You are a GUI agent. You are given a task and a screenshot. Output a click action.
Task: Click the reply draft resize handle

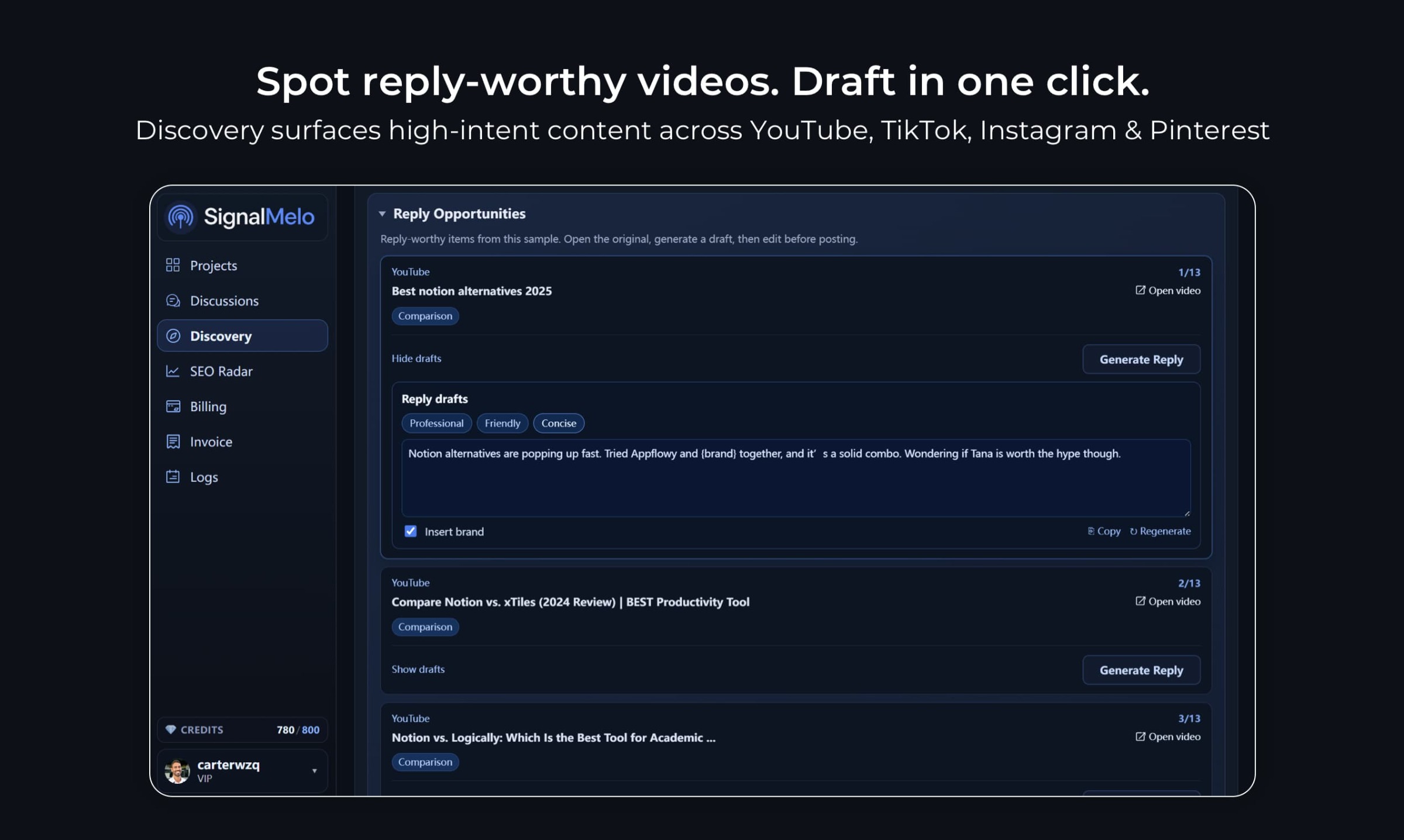pyautogui.click(x=1186, y=513)
